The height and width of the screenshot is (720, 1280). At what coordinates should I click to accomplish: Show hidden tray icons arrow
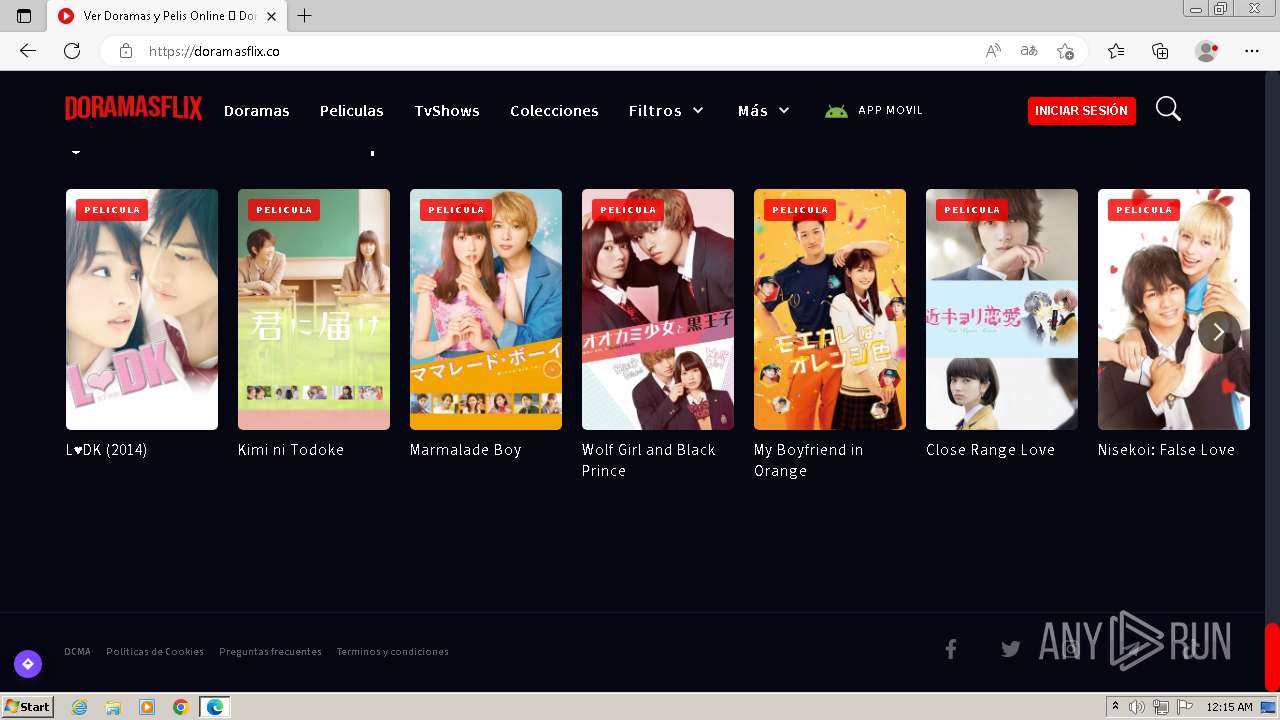click(x=1115, y=707)
